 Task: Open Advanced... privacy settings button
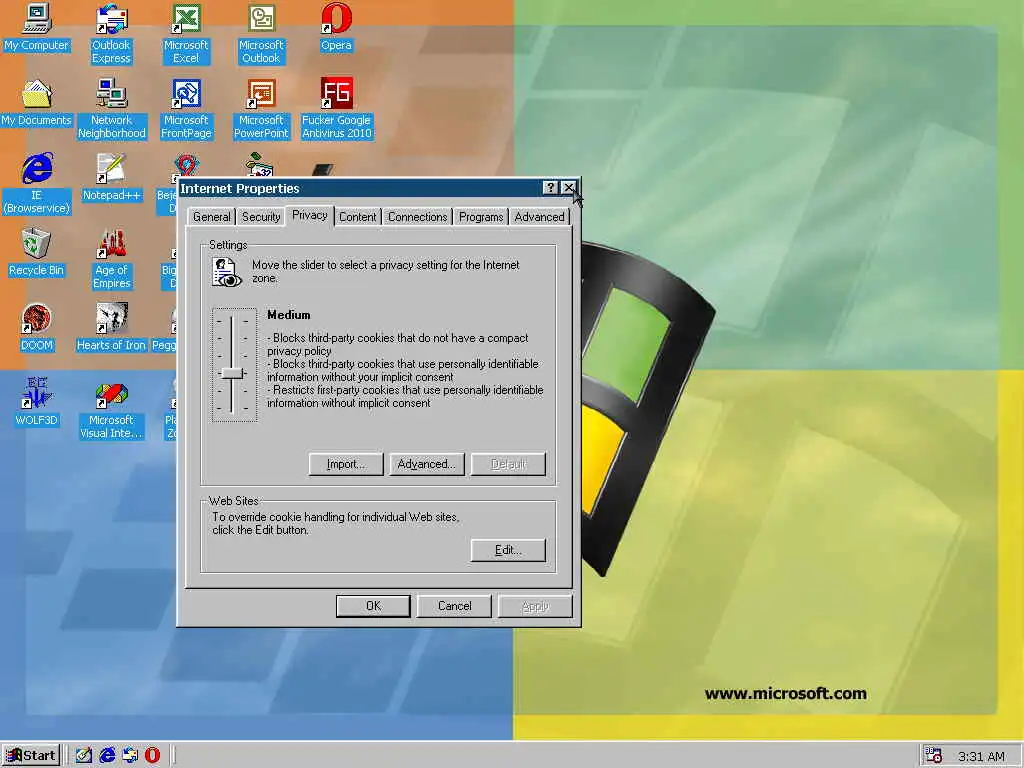(x=426, y=464)
